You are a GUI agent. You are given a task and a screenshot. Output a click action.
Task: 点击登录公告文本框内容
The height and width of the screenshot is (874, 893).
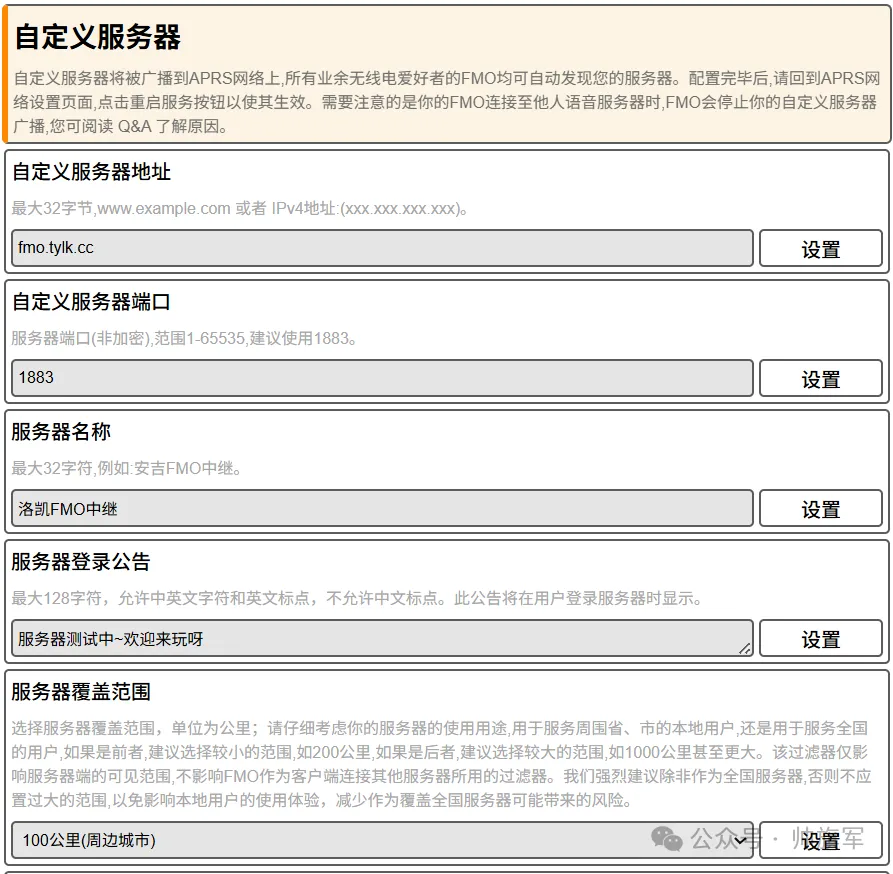click(x=380, y=638)
